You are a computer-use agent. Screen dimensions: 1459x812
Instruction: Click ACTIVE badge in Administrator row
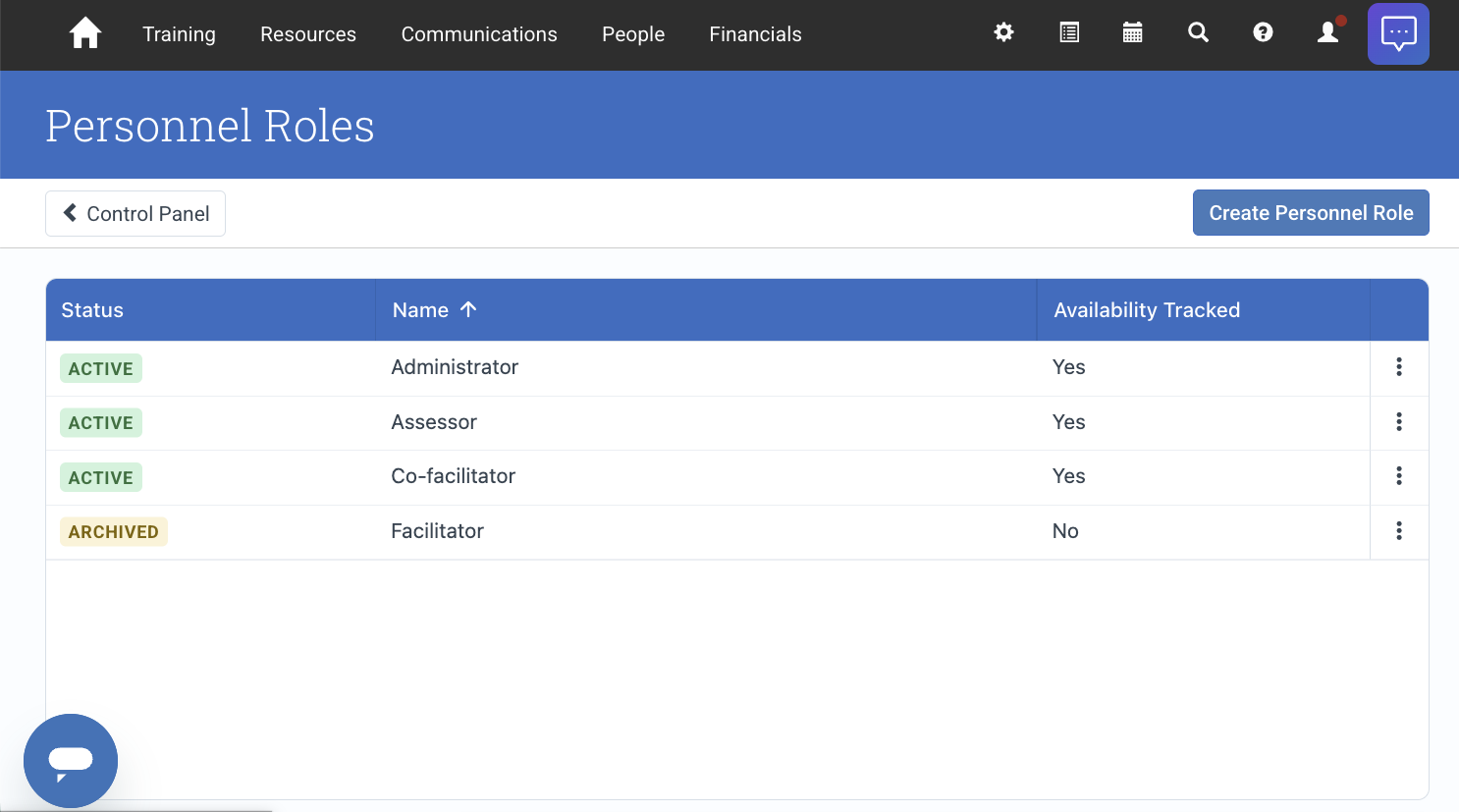[101, 368]
